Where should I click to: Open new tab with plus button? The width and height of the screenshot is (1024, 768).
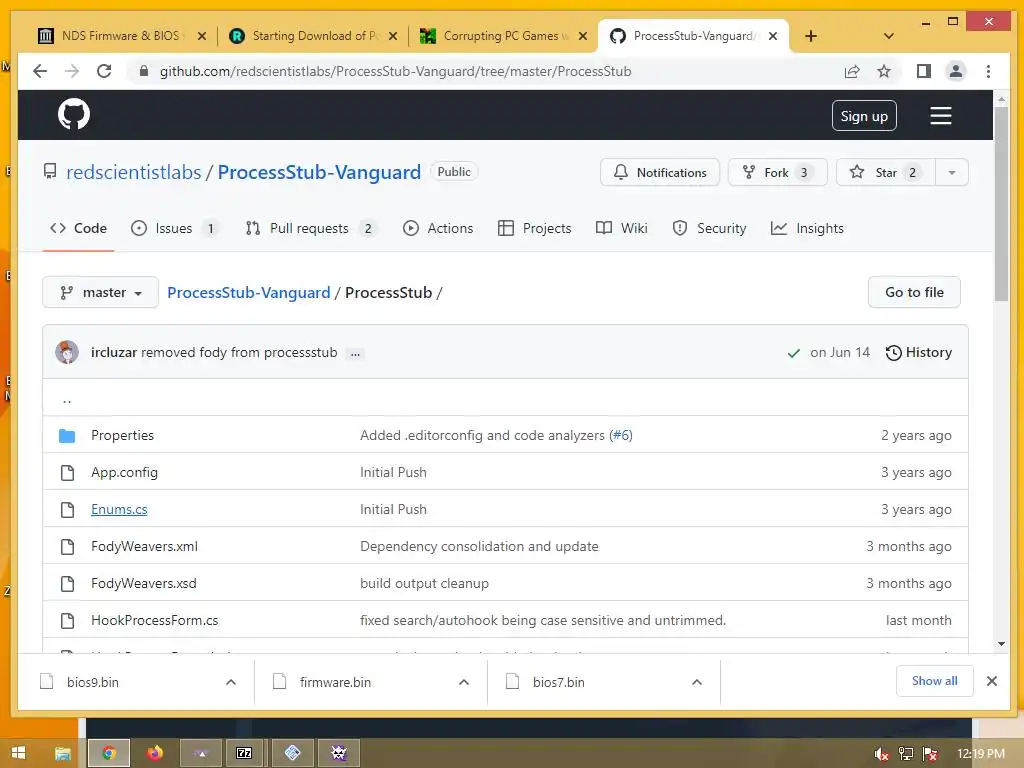click(810, 37)
